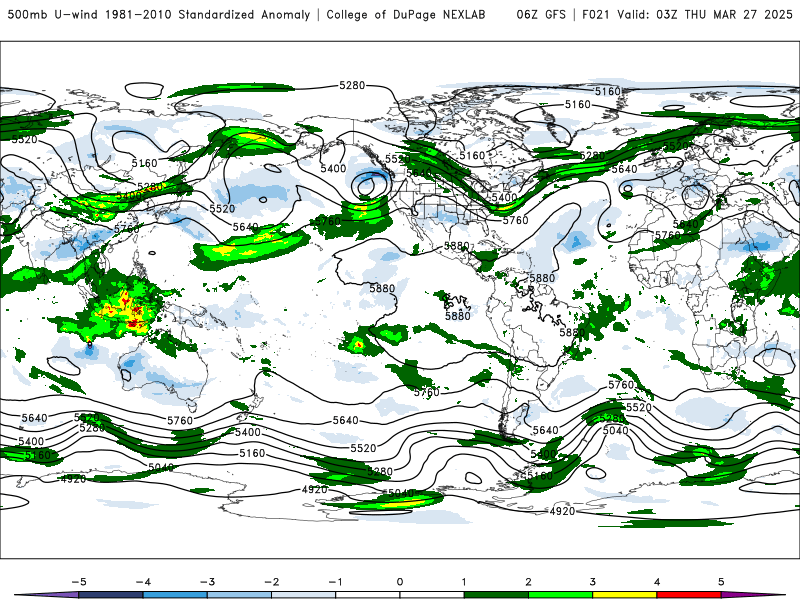Click the "06Z GFS" model run label
Screen dimensions: 800x600
click(541, 15)
